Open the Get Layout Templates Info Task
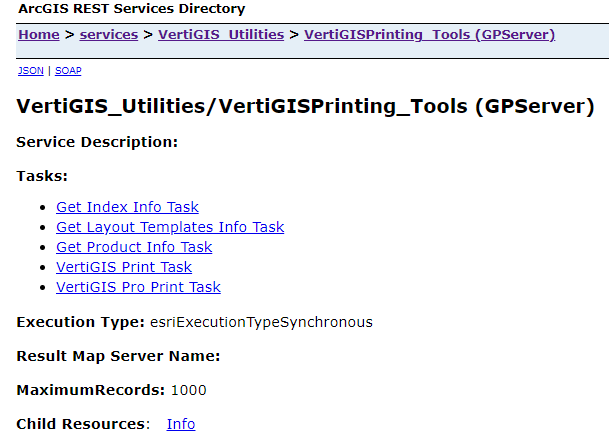This screenshot has height=448, width=609. tap(170, 227)
